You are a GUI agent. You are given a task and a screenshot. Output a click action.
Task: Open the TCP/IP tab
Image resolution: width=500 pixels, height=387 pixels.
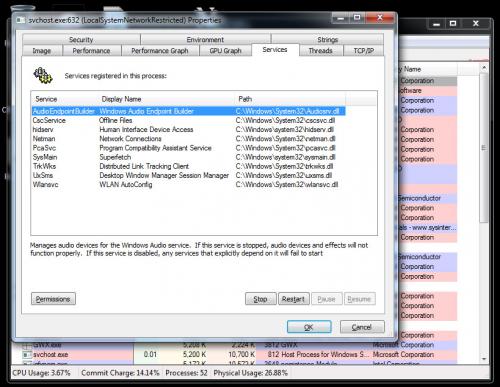[364, 51]
